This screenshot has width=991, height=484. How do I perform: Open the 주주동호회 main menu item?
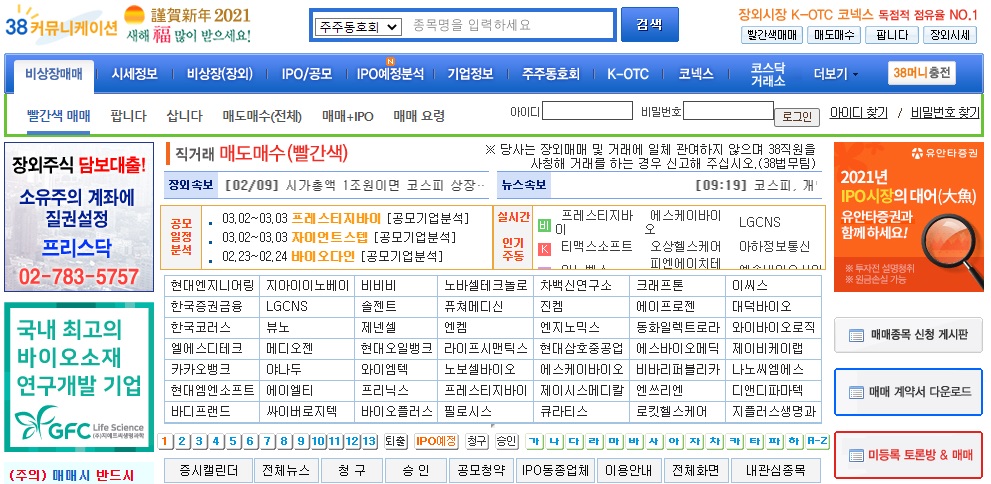point(550,74)
